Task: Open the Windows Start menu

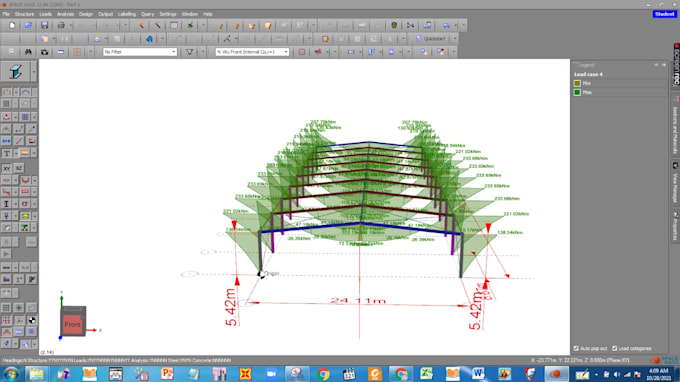Action: coord(11,374)
